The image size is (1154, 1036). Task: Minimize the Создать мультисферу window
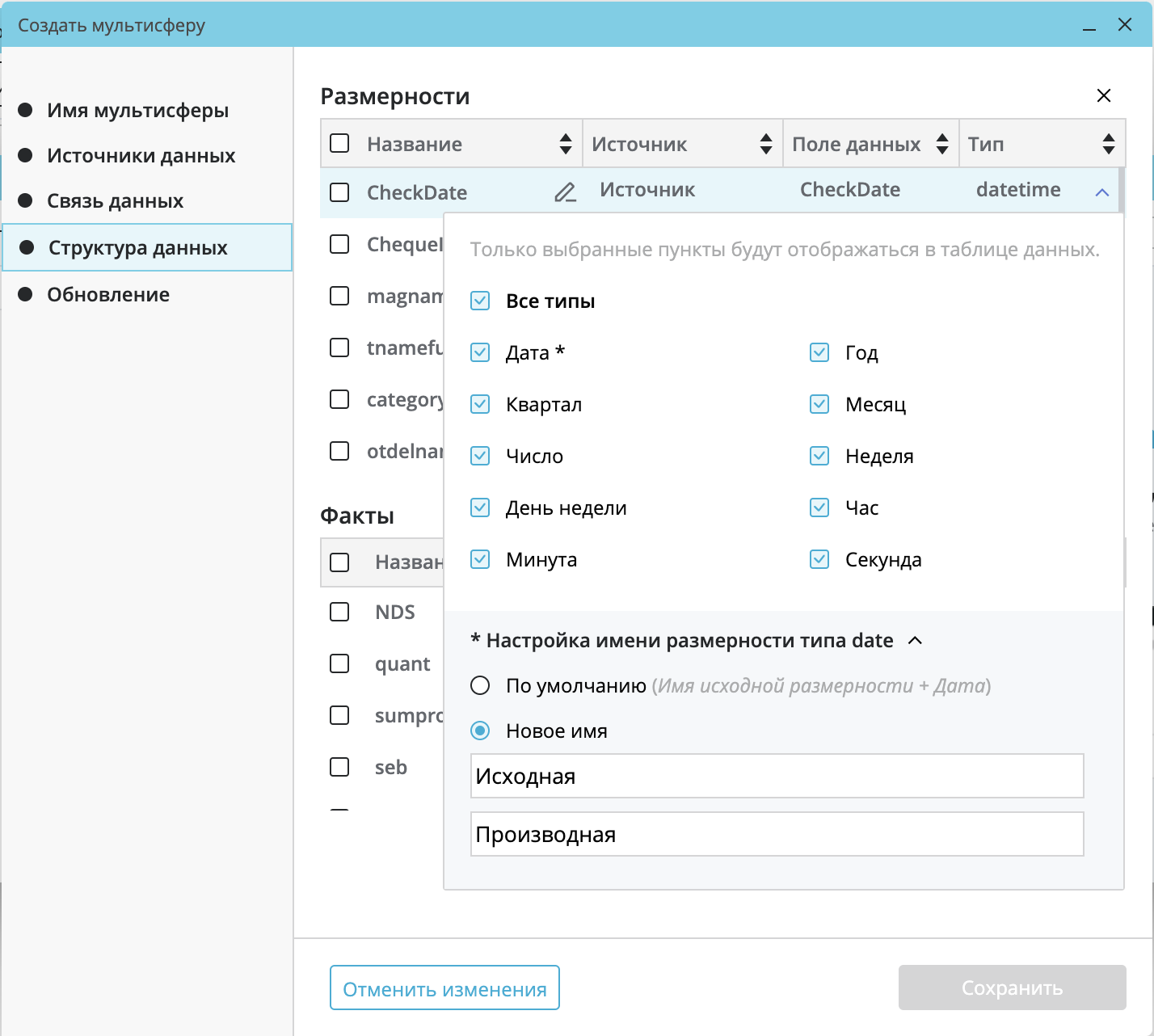[1089, 26]
